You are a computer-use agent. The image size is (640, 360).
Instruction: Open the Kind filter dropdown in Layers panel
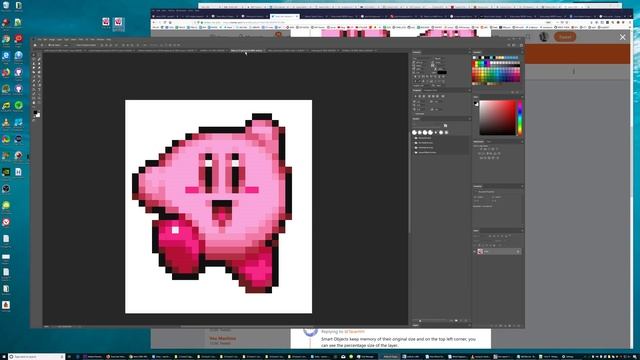coord(480,236)
